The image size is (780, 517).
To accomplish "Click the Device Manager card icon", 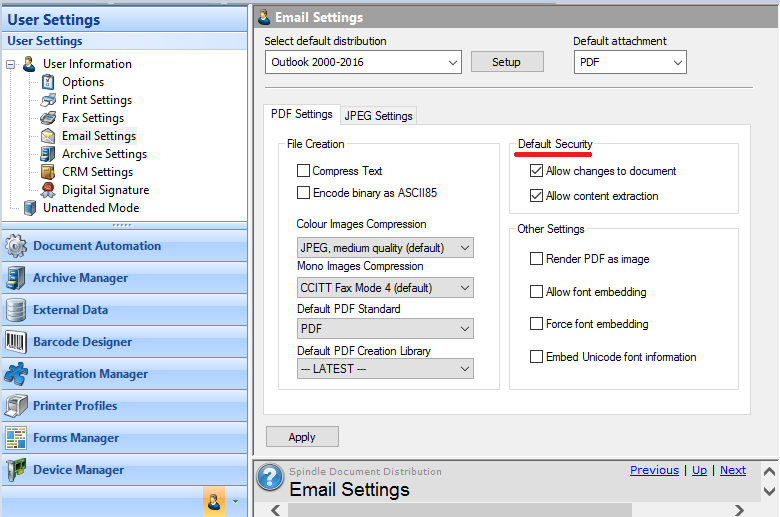I will (x=16, y=470).
